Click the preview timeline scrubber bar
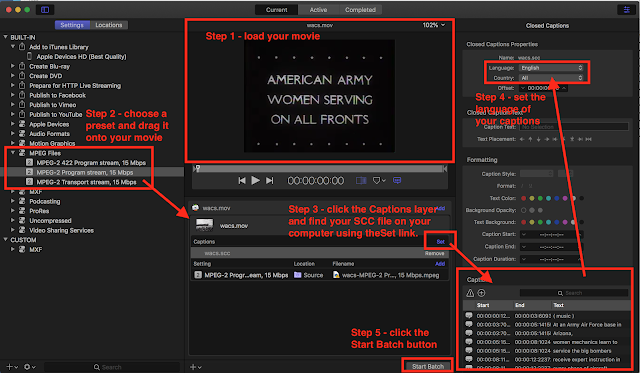The height and width of the screenshot is (373, 640). 320,168
